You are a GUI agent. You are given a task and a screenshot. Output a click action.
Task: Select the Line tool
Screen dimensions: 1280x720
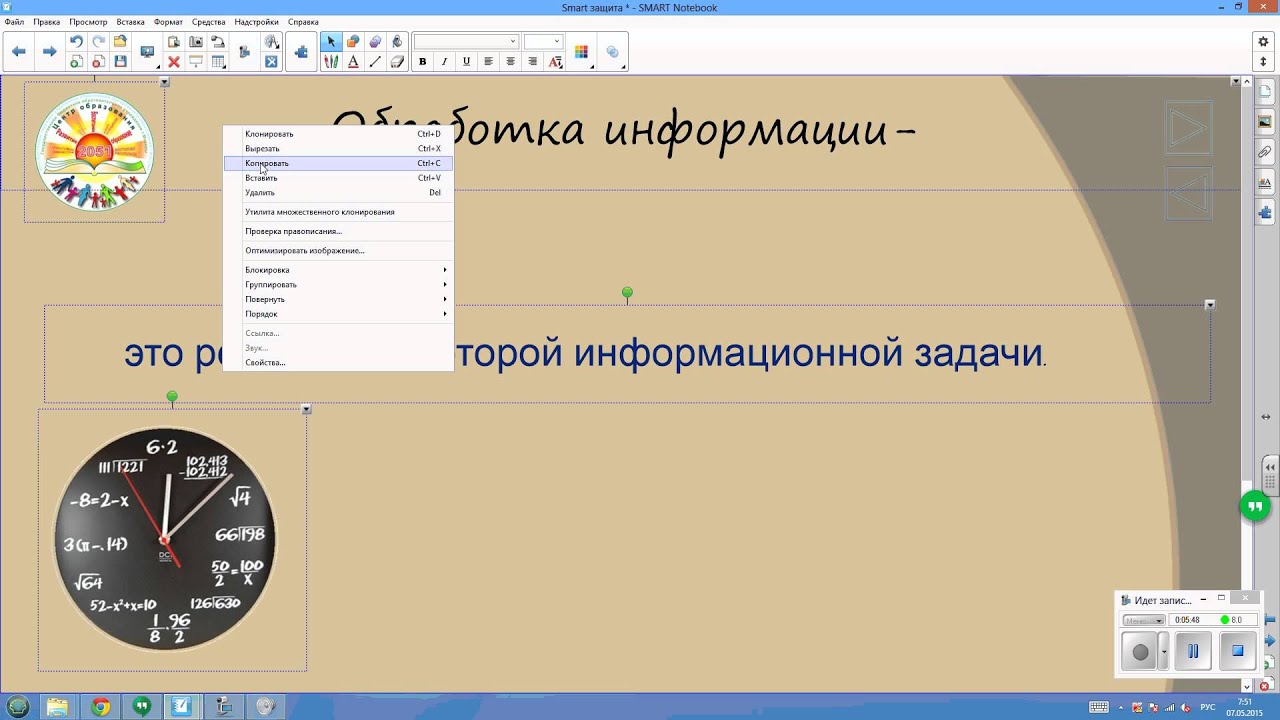(375, 61)
